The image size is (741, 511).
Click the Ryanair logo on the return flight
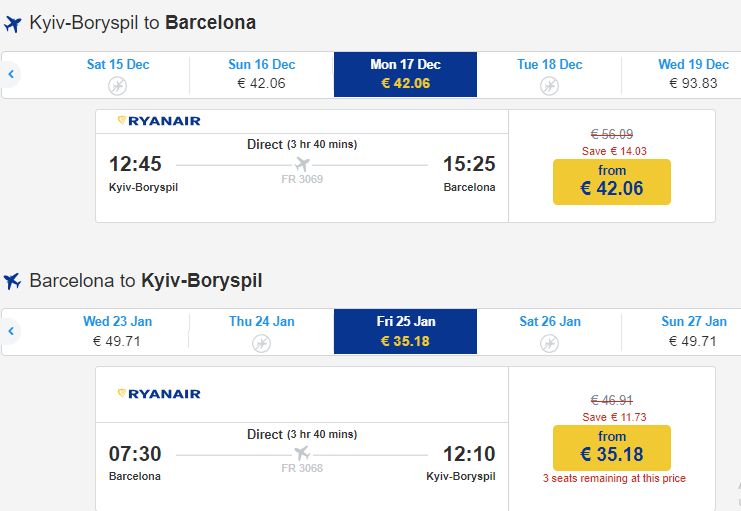[159, 394]
